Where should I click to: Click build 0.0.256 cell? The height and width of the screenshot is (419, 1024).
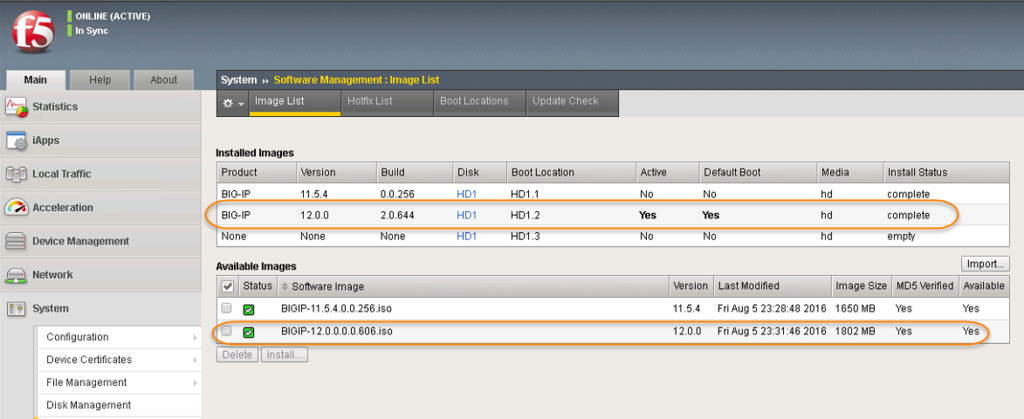(x=398, y=194)
